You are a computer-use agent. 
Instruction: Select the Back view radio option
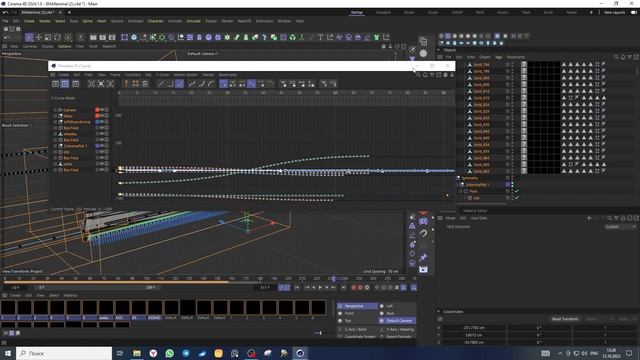pyautogui.click(x=382, y=313)
